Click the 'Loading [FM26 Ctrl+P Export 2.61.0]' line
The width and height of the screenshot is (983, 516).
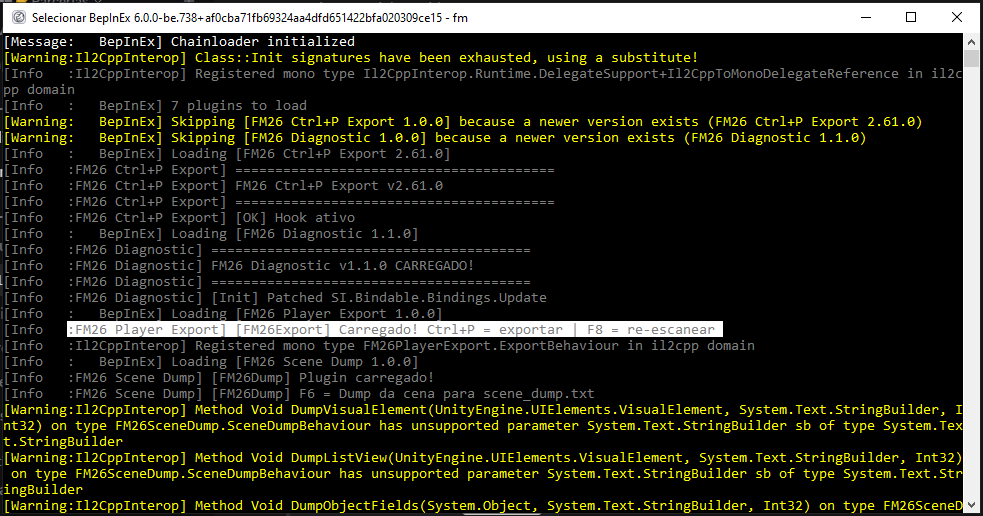pos(228,154)
